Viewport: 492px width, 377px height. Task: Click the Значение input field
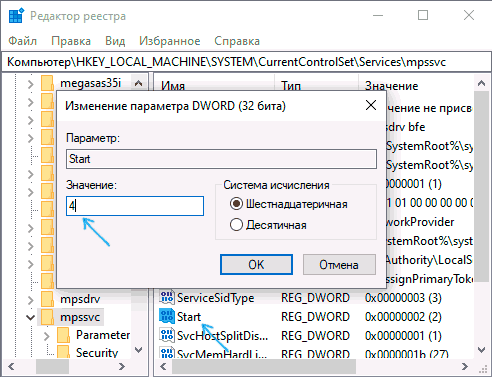pyautogui.click(x=135, y=206)
